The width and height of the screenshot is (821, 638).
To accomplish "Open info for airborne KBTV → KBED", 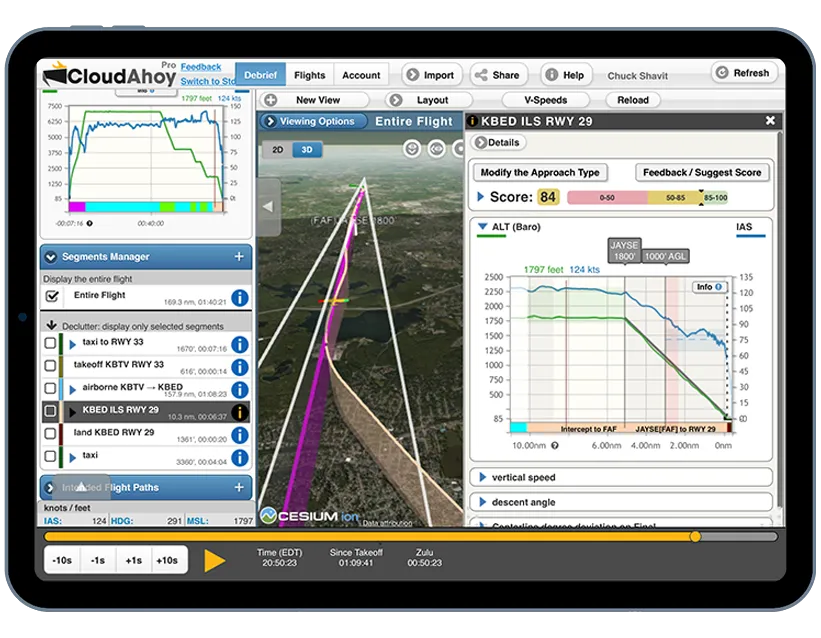I will pyautogui.click(x=240, y=389).
